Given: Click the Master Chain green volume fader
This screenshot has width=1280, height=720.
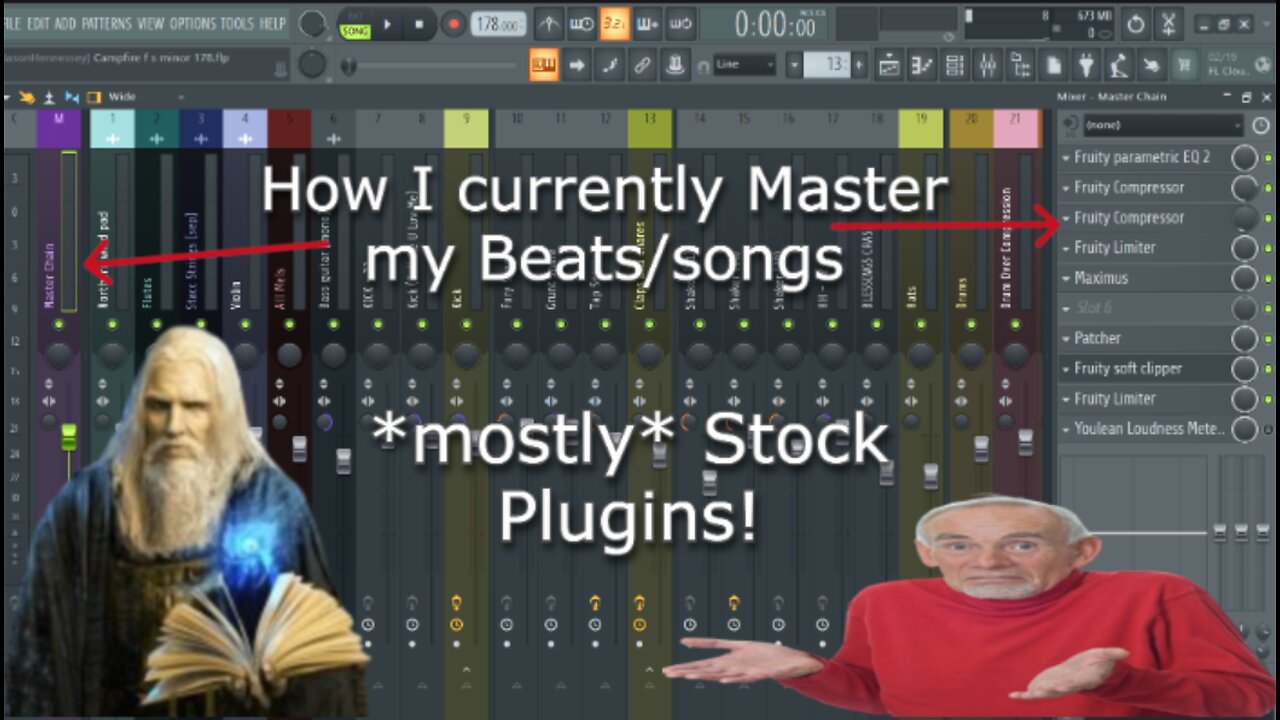Looking at the screenshot, I should tap(68, 437).
